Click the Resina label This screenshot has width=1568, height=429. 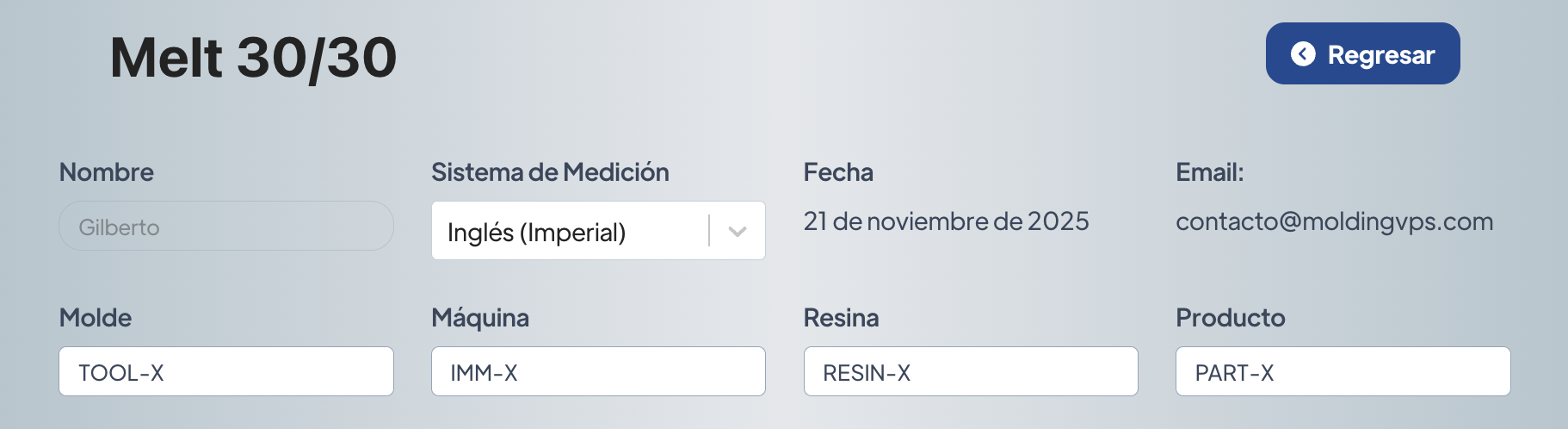pos(841,318)
